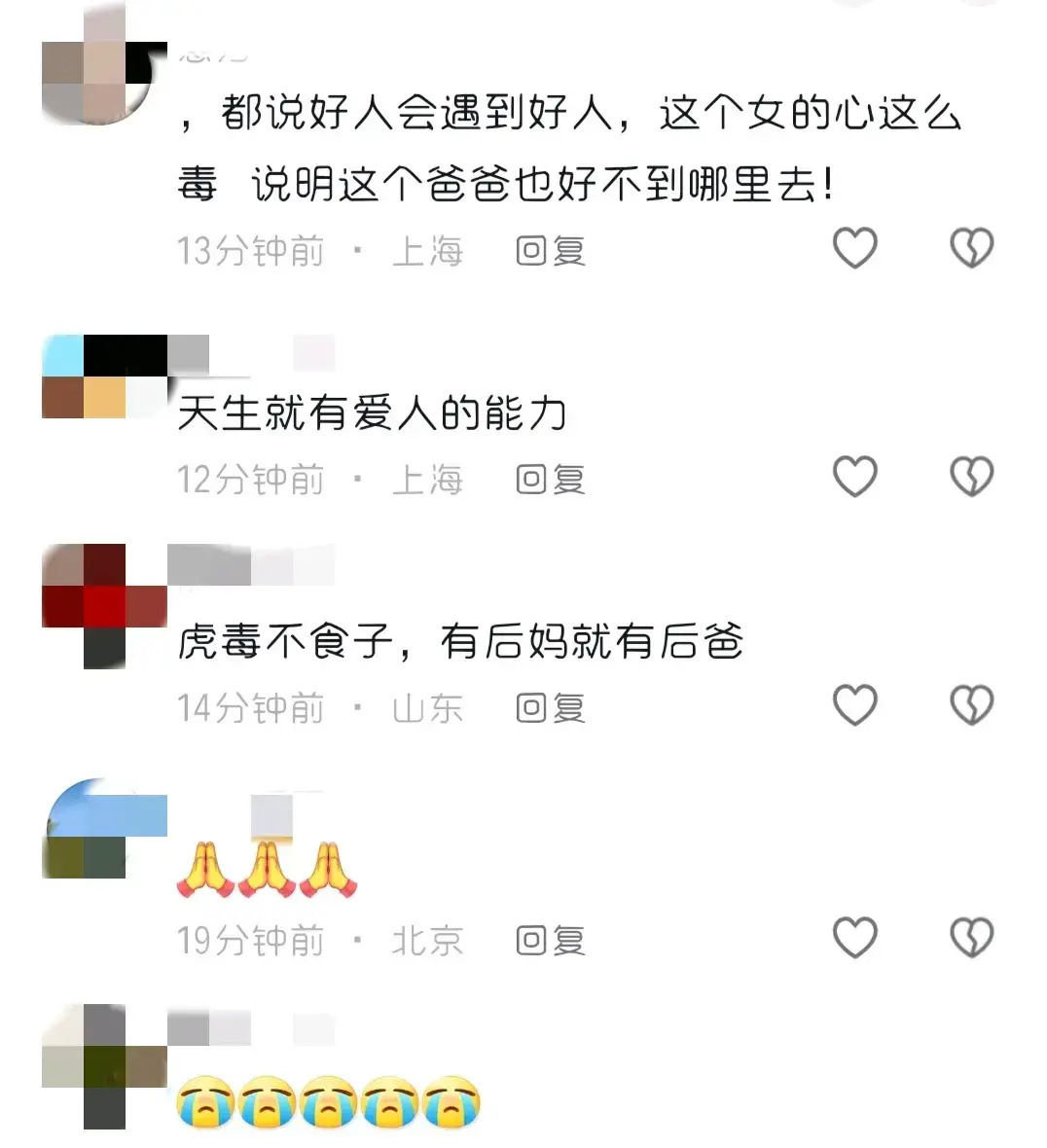Dislike the comment posted 13 minutes ago

(971, 247)
